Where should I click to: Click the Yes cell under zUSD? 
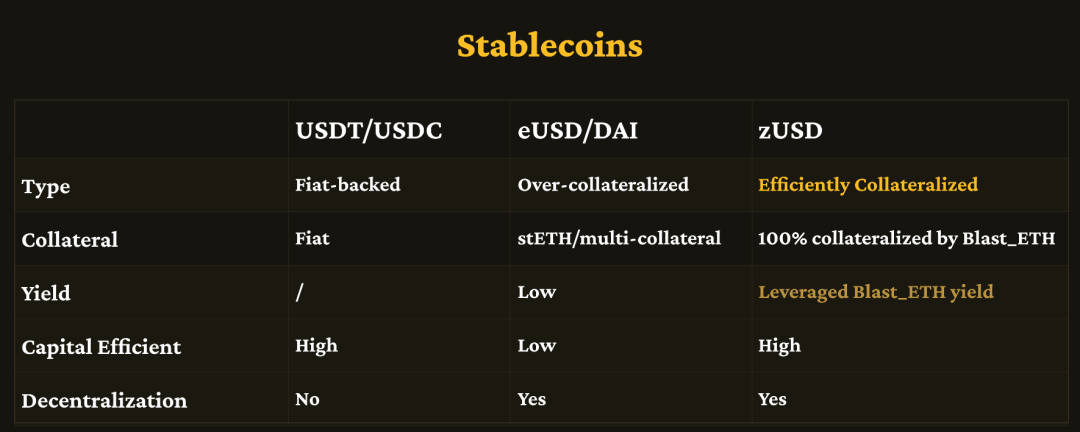pos(772,399)
